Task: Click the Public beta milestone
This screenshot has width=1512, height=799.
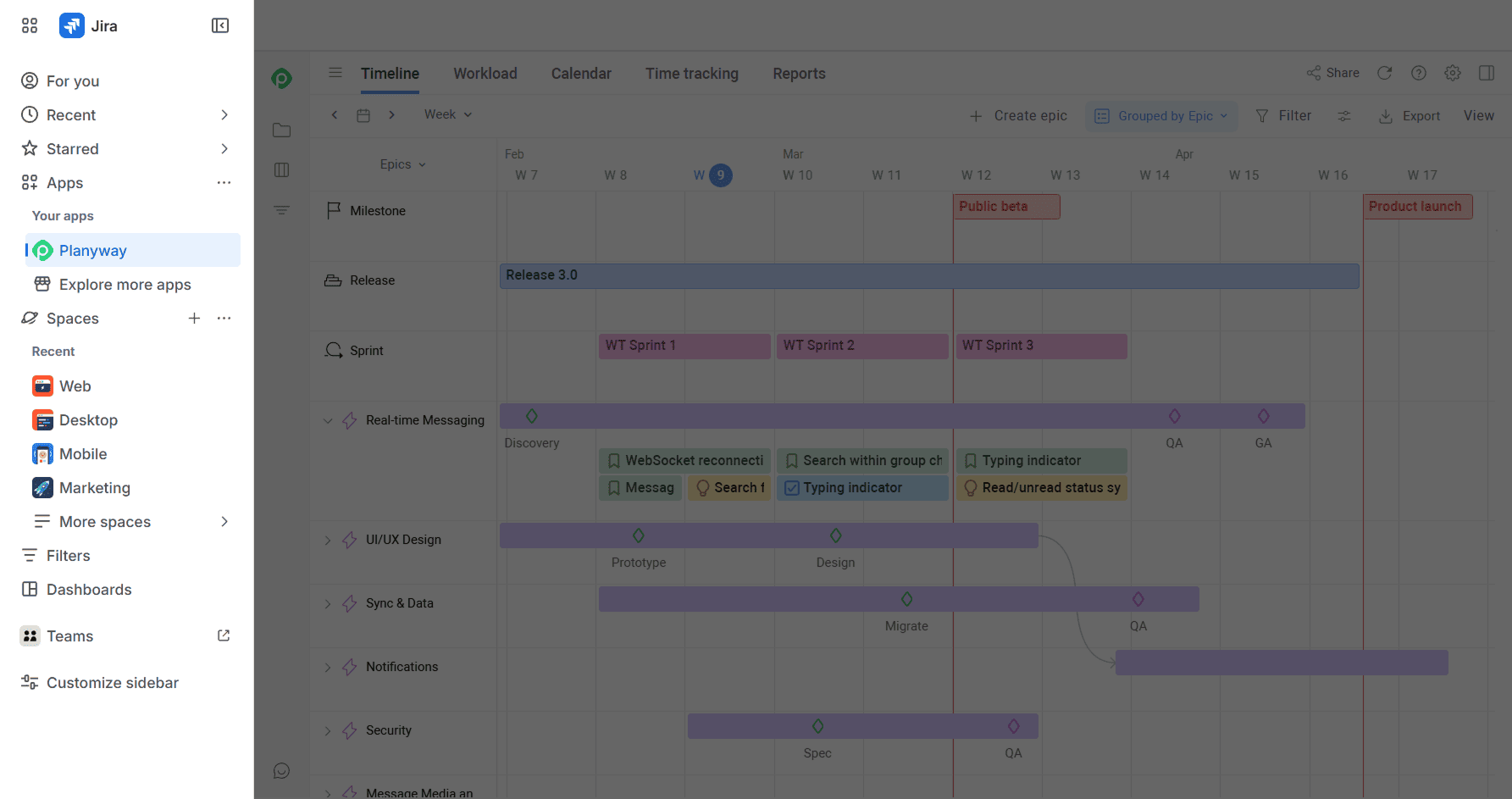Action: (x=1006, y=207)
